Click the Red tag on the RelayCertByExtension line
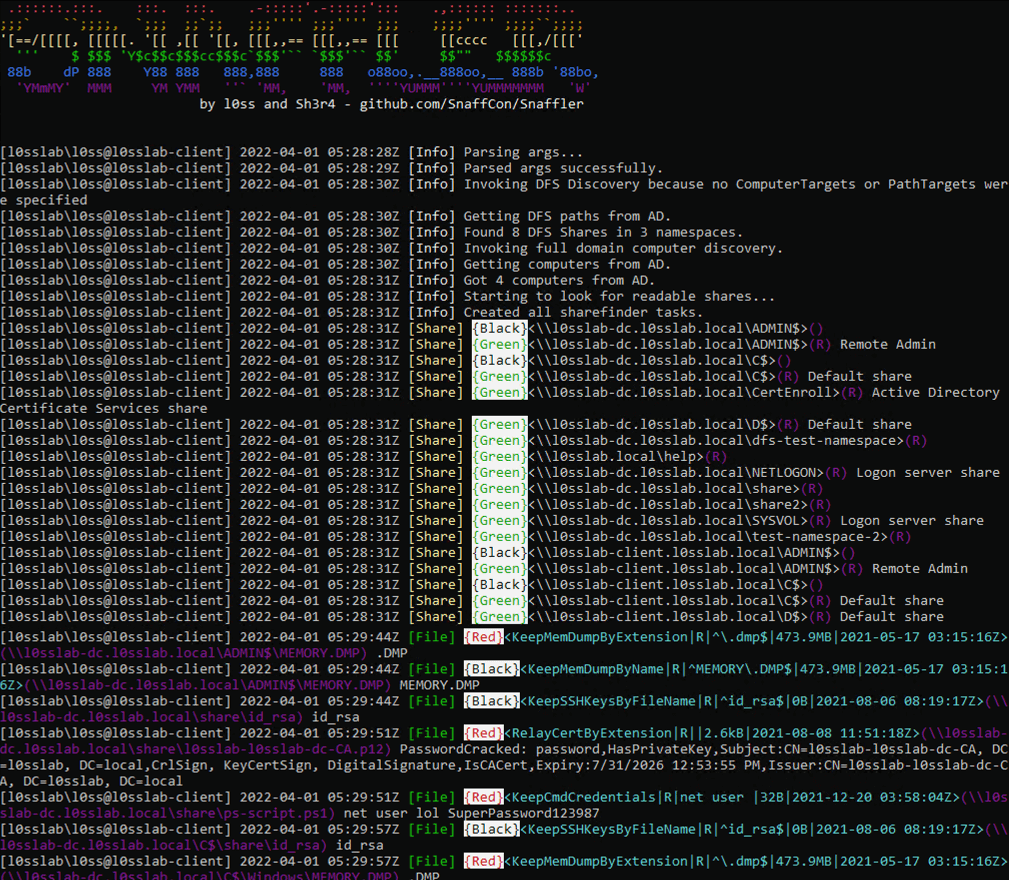The height and width of the screenshot is (880, 1009). [484, 733]
